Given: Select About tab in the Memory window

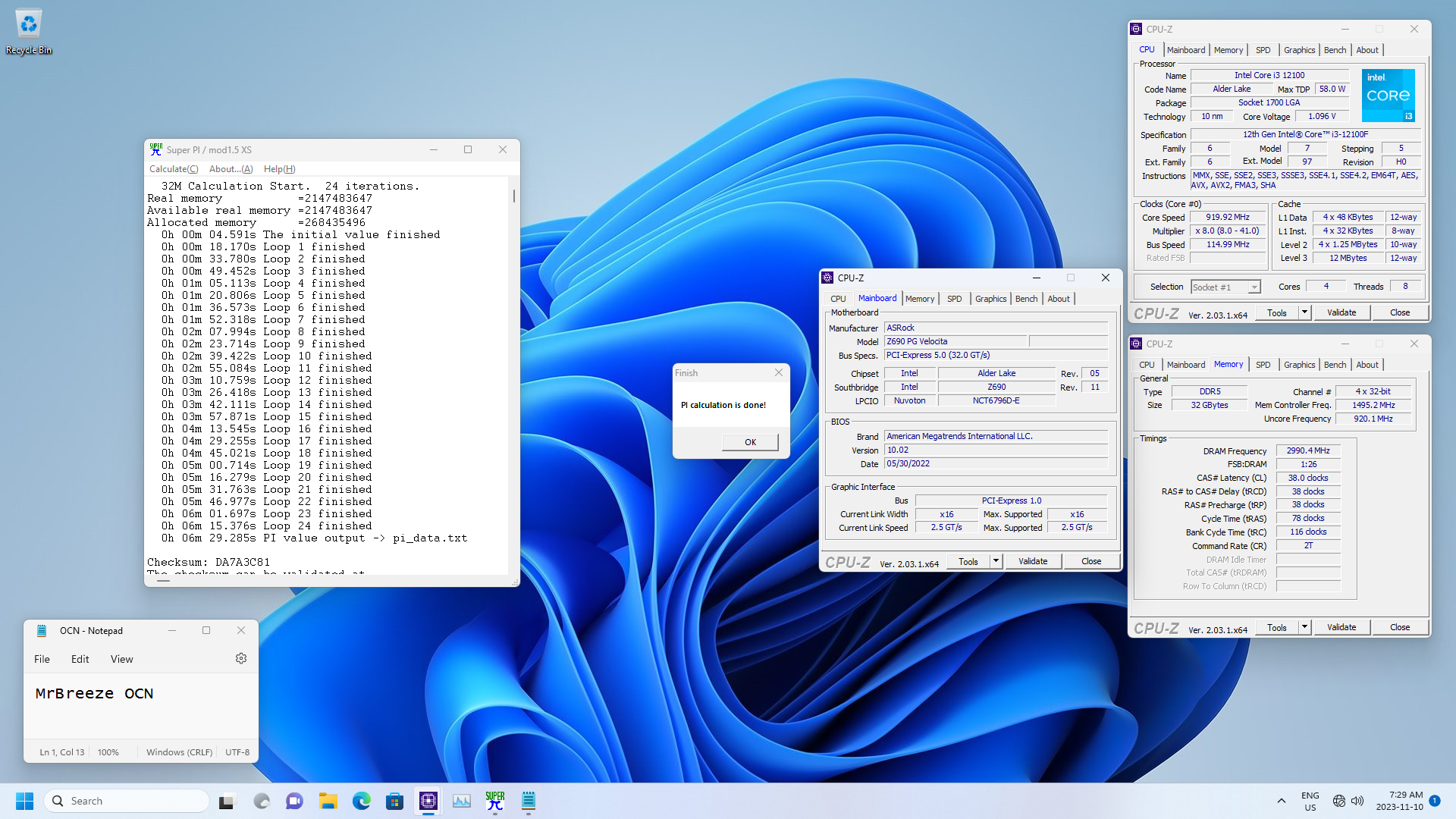Looking at the screenshot, I should pyautogui.click(x=1367, y=365).
